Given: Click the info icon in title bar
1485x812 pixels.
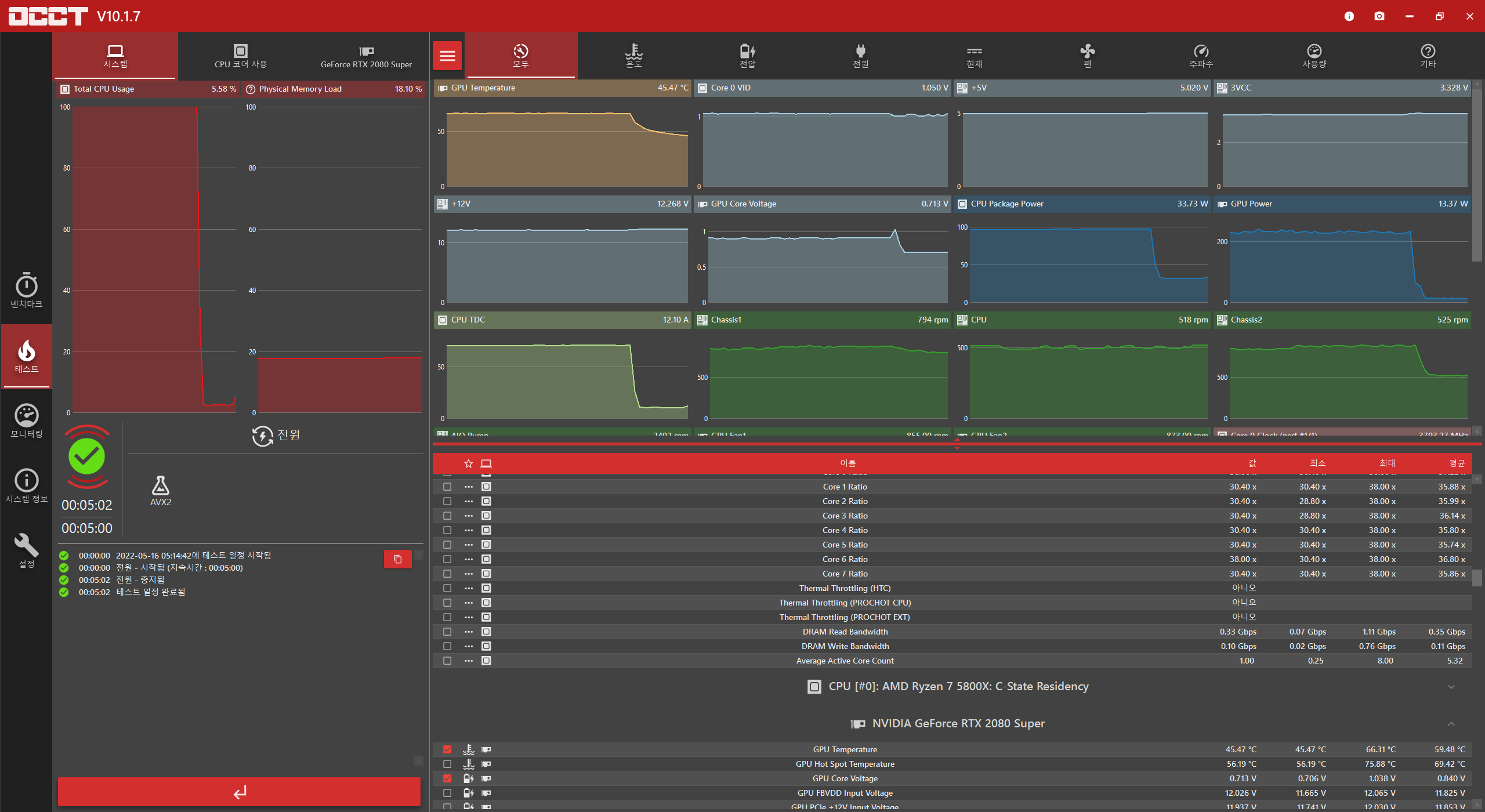Looking at the screenshot, I should coord(1349,16).
